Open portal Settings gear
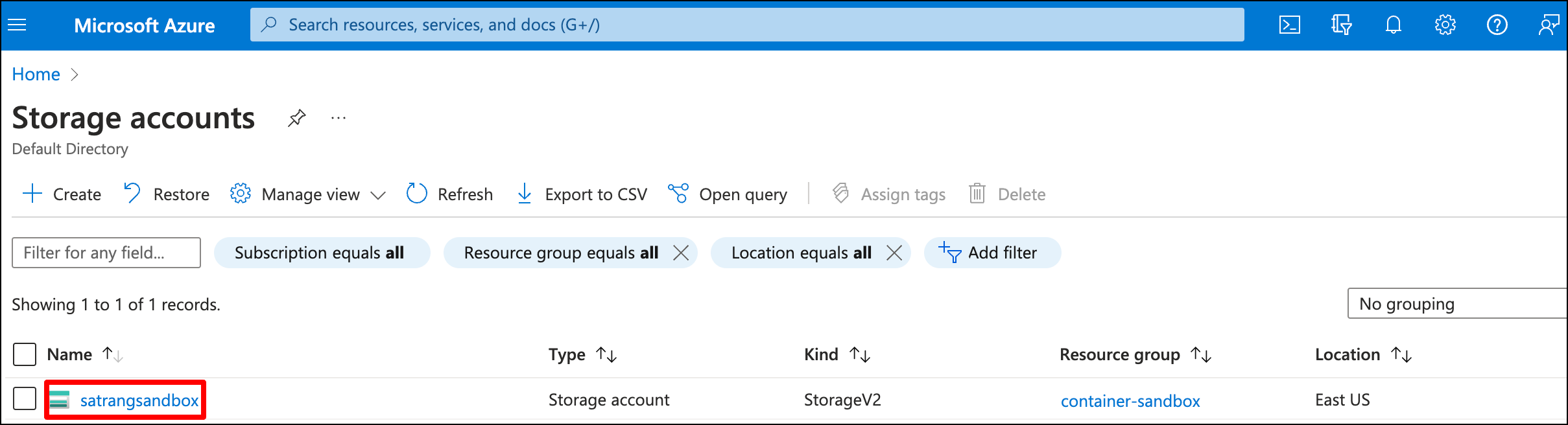The width and height of the screenshot is (1568, 425). [x=1445, y=25]
